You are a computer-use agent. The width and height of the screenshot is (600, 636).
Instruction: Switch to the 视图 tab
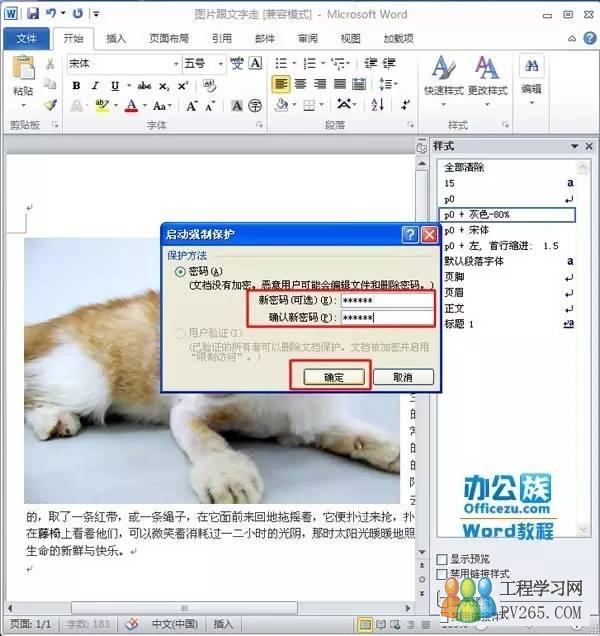[351, 39]
